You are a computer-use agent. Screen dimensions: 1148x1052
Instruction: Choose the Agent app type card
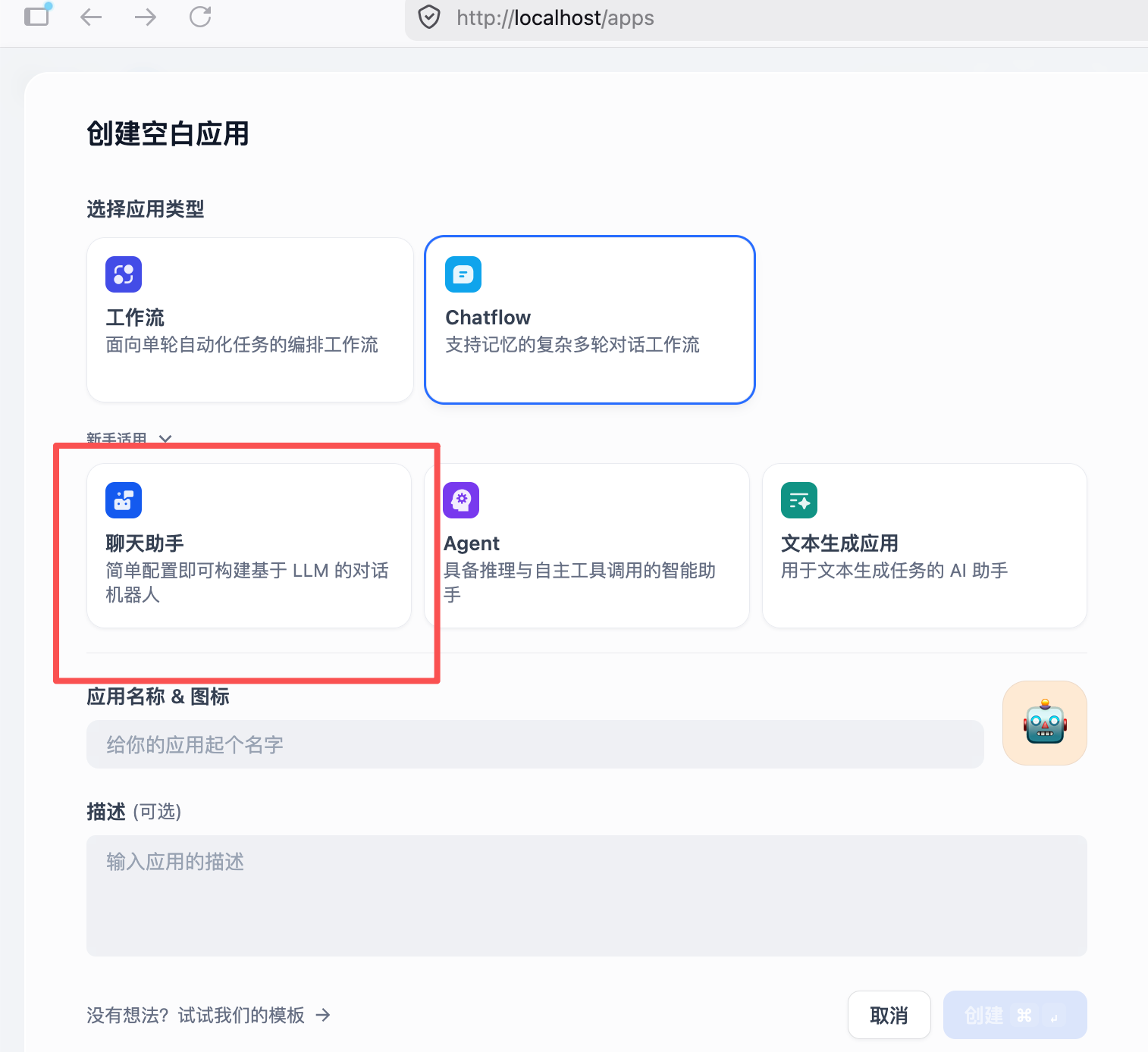pyautogui.click(x=587, y=546)
